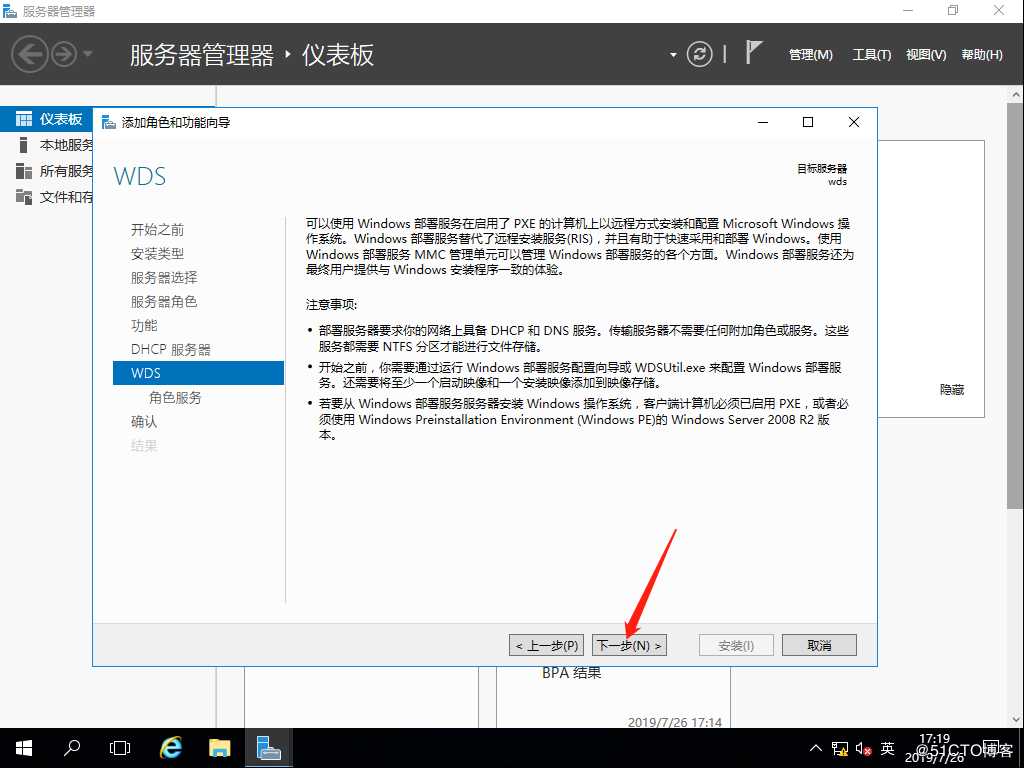
Task: Click muted volume tray icon
Action: click(863, 749)
